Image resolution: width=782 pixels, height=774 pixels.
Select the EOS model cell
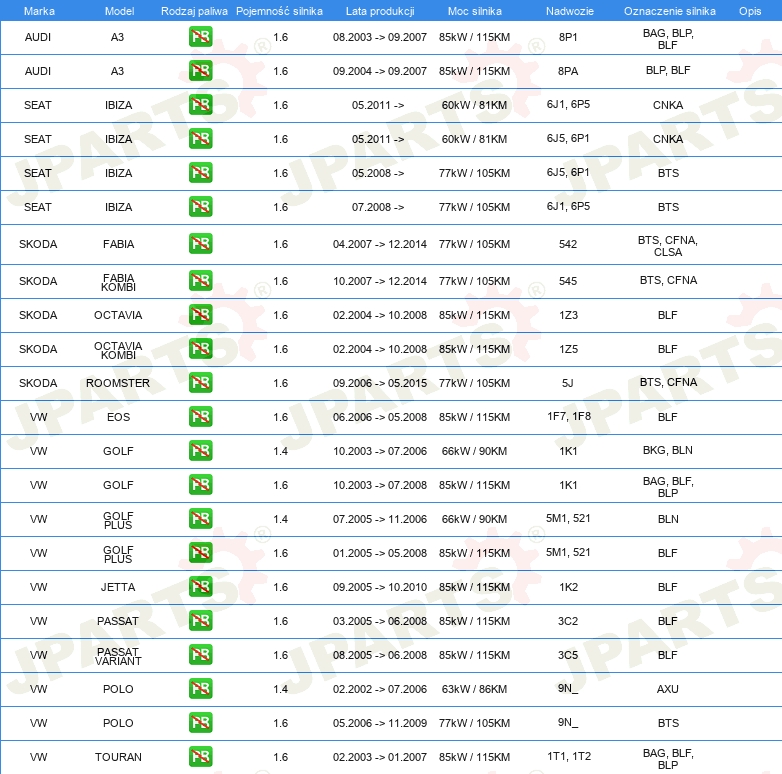point(118,417)
